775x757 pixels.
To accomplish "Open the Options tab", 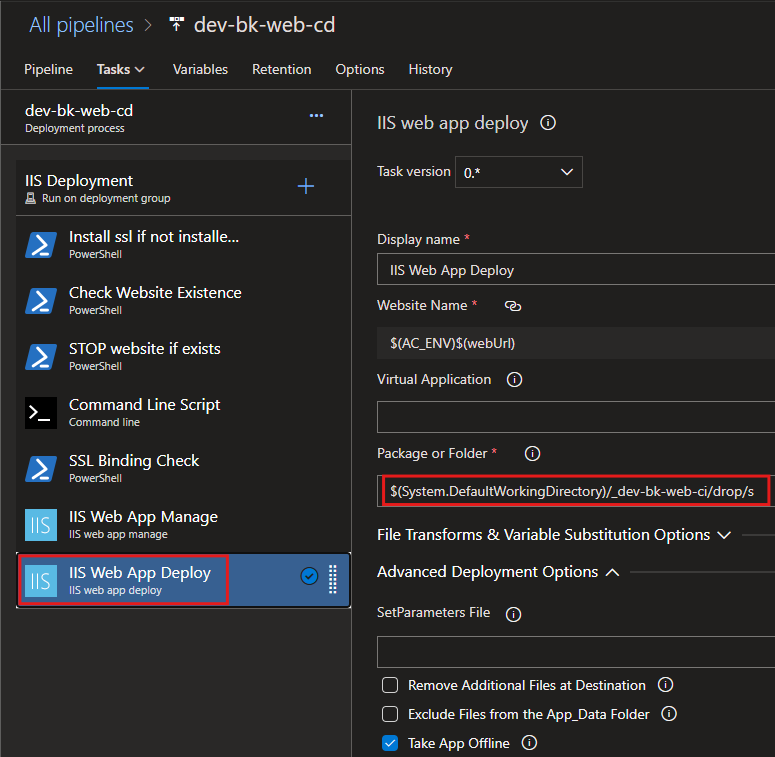I will (360, 69).
